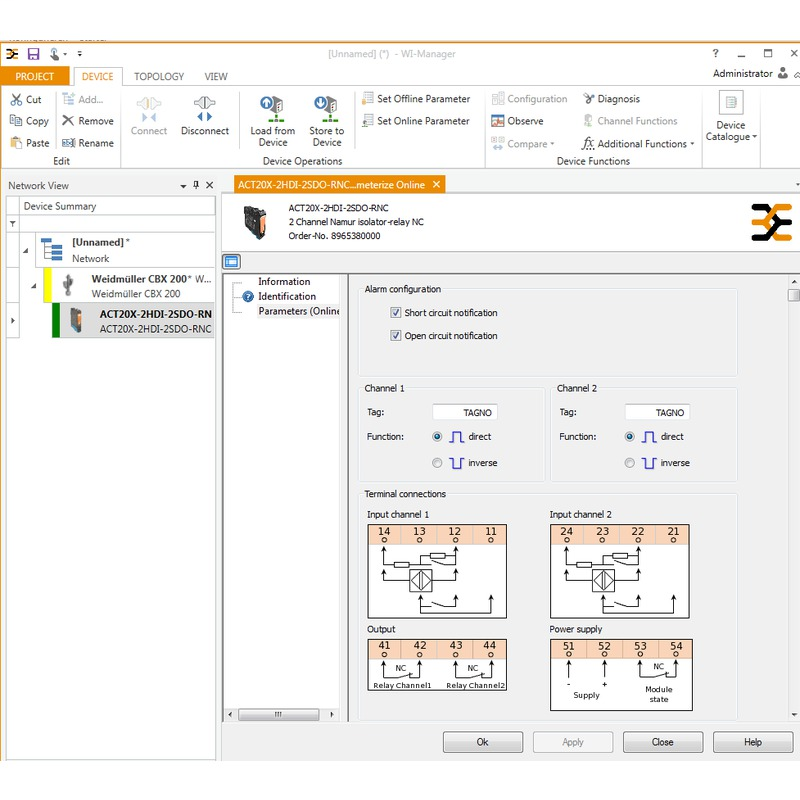800x800 pixels.
Task: Switch to the TOPOLOGY ribbon tab
Action: [159, 76]
